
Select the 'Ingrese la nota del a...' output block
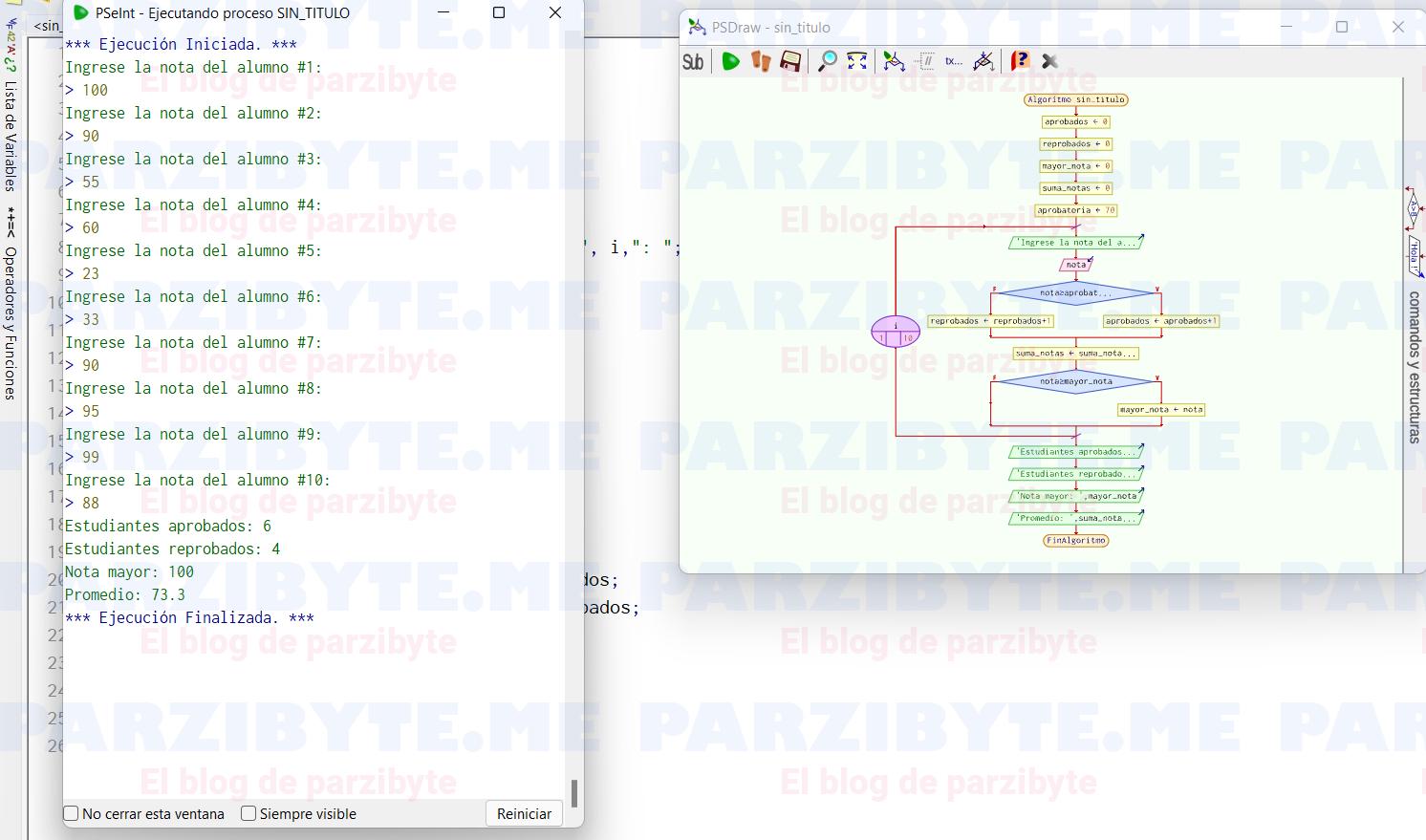[1076, 243]
